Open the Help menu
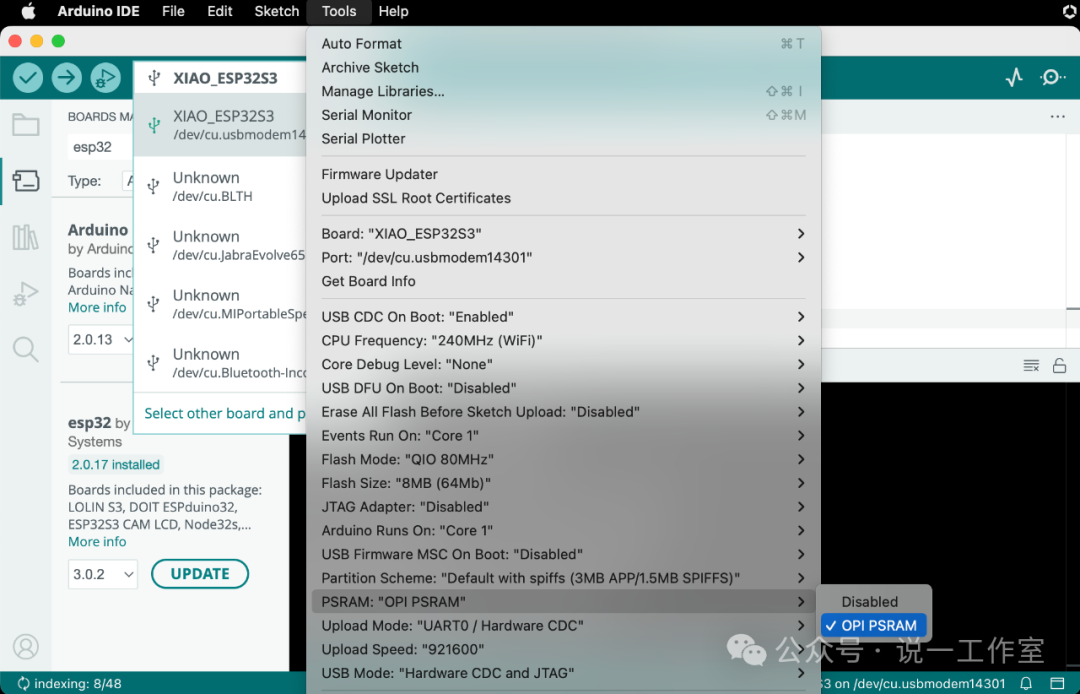1080x694 pixels. [x=393, y=11]
